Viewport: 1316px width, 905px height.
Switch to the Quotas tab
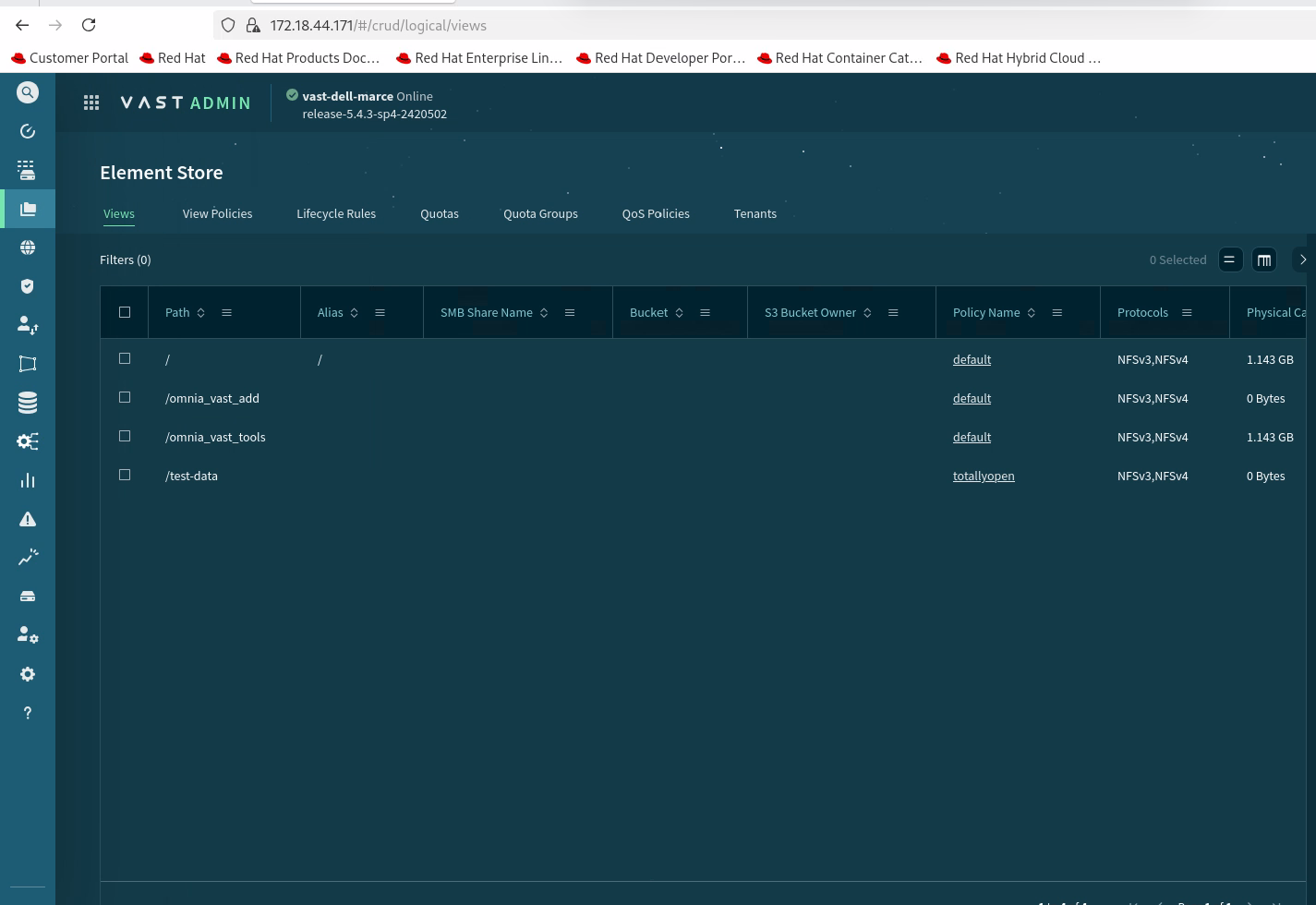[x=440, y=213]
